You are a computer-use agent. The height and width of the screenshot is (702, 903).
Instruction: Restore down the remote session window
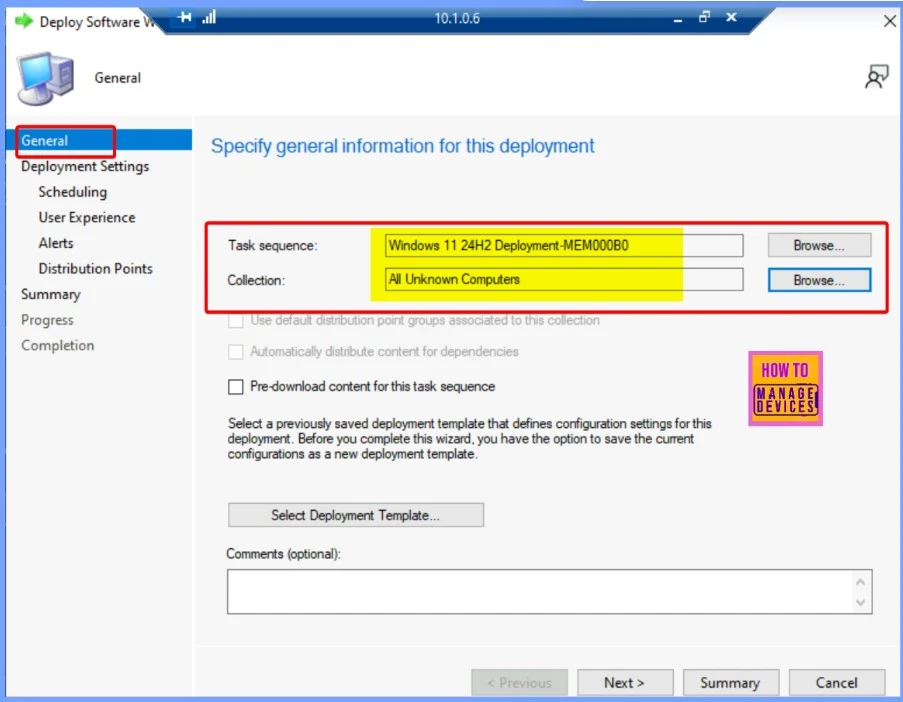pyautogui.click(x=704, y=17)
